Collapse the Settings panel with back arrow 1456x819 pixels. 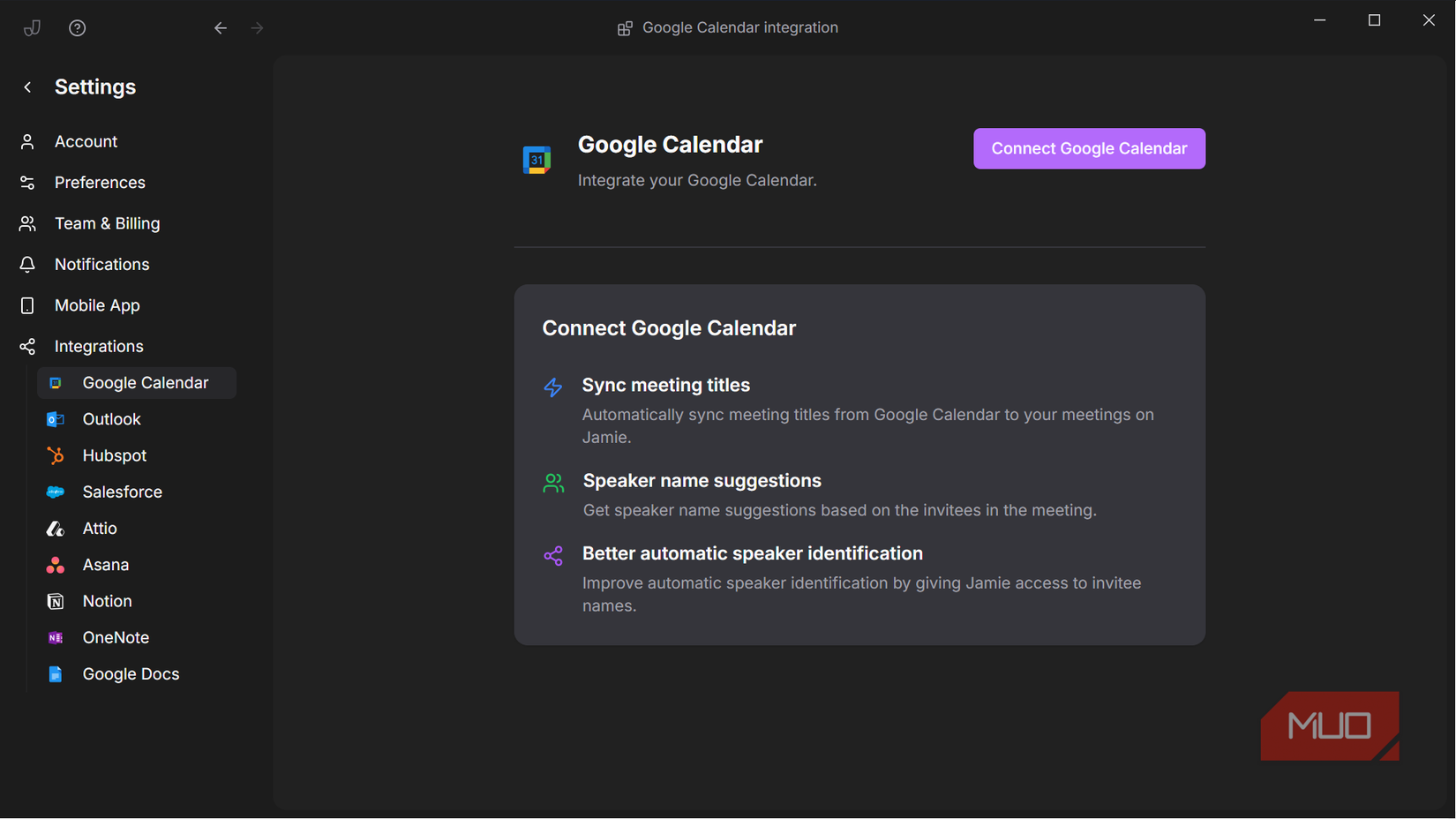26,86
